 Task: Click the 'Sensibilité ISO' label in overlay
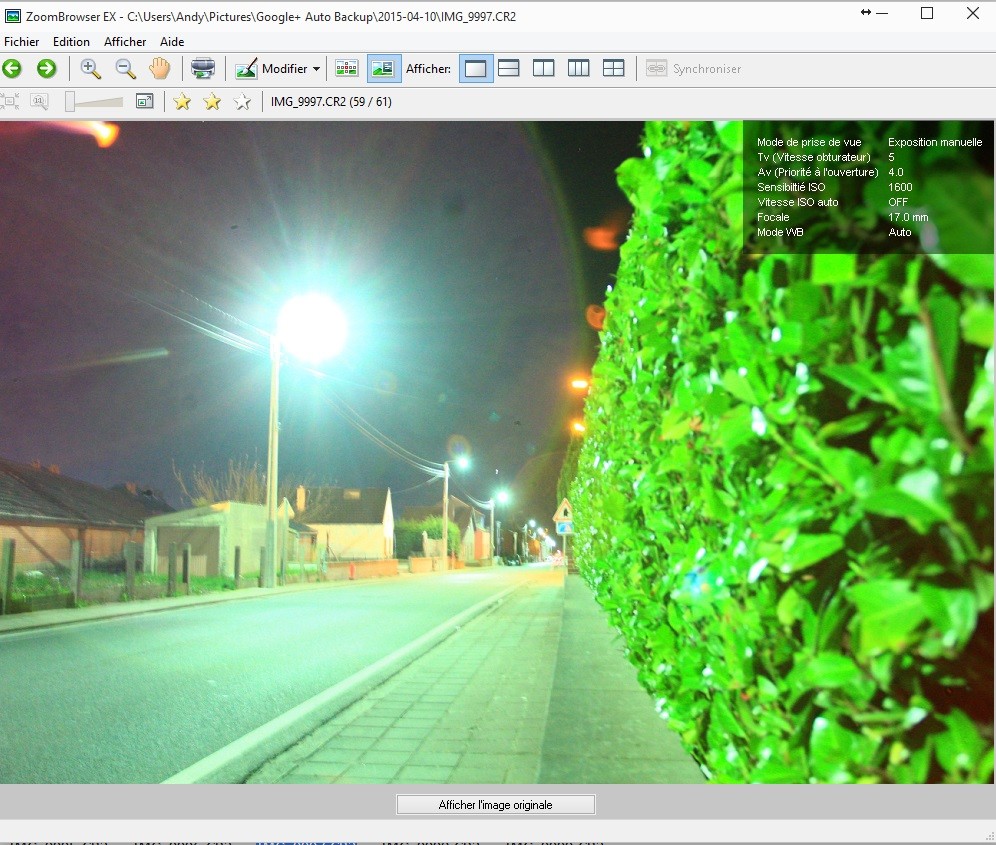tap(791, 187)
